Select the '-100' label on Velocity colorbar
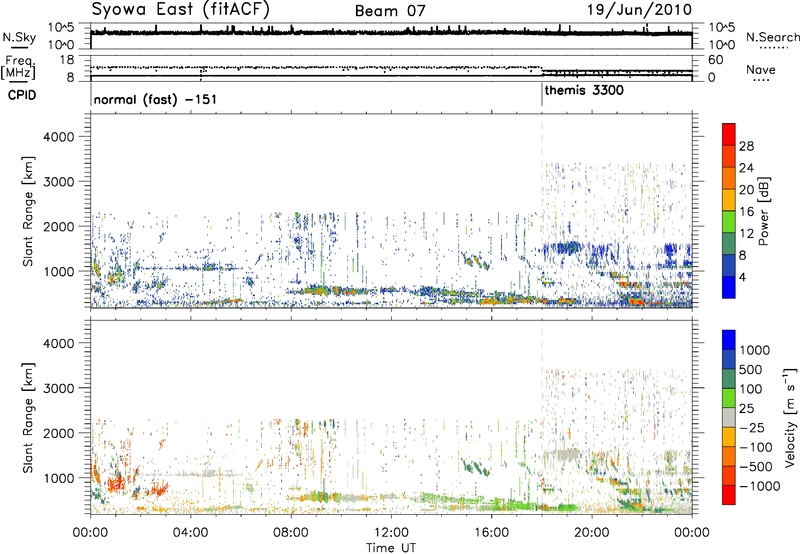 pos(756,447)
